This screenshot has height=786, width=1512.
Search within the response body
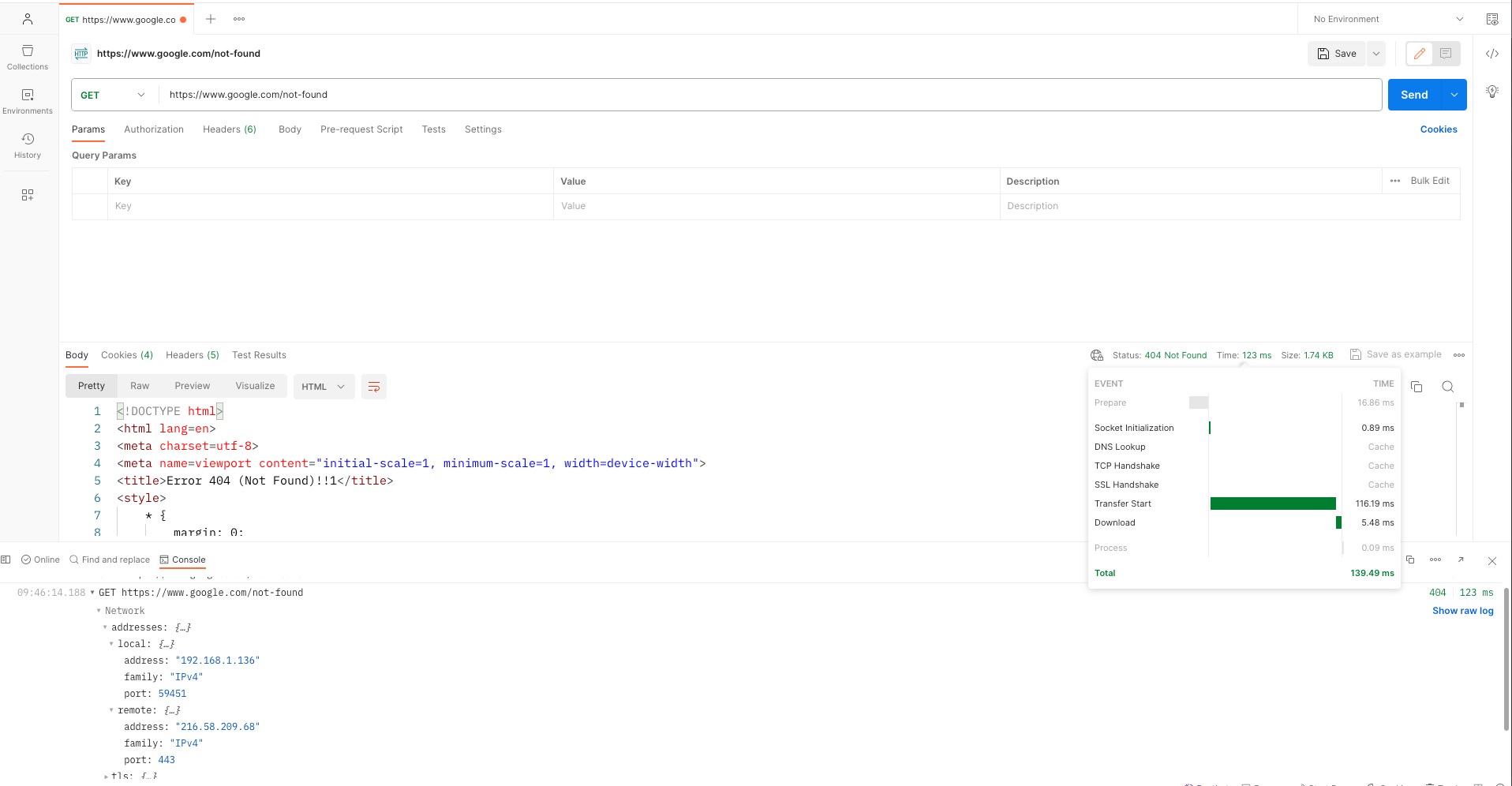pyautogui.click(x=1448, y=387)
